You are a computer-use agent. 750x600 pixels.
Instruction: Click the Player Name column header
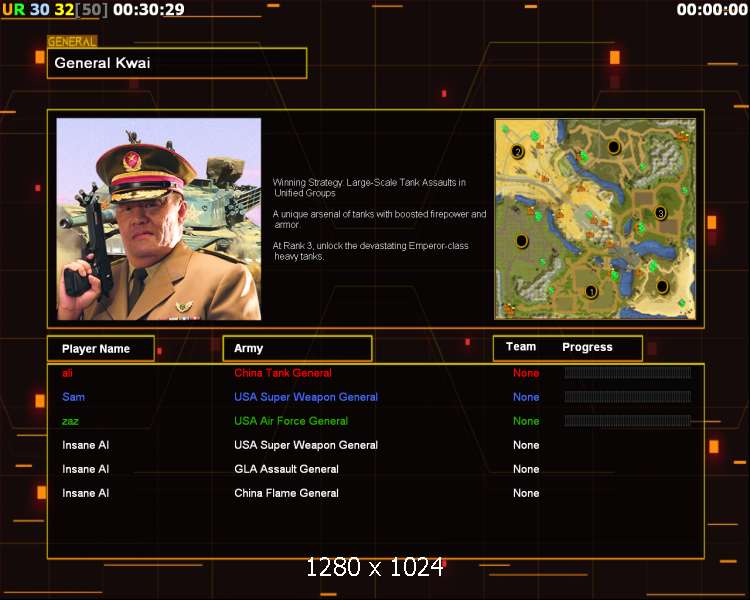click(101, 348)
